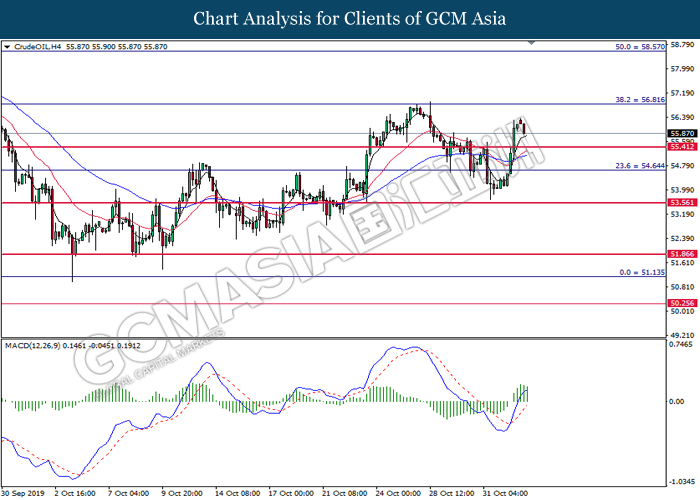
Task: Click the current price tag 55.870
Action: [x=682, y=133]
